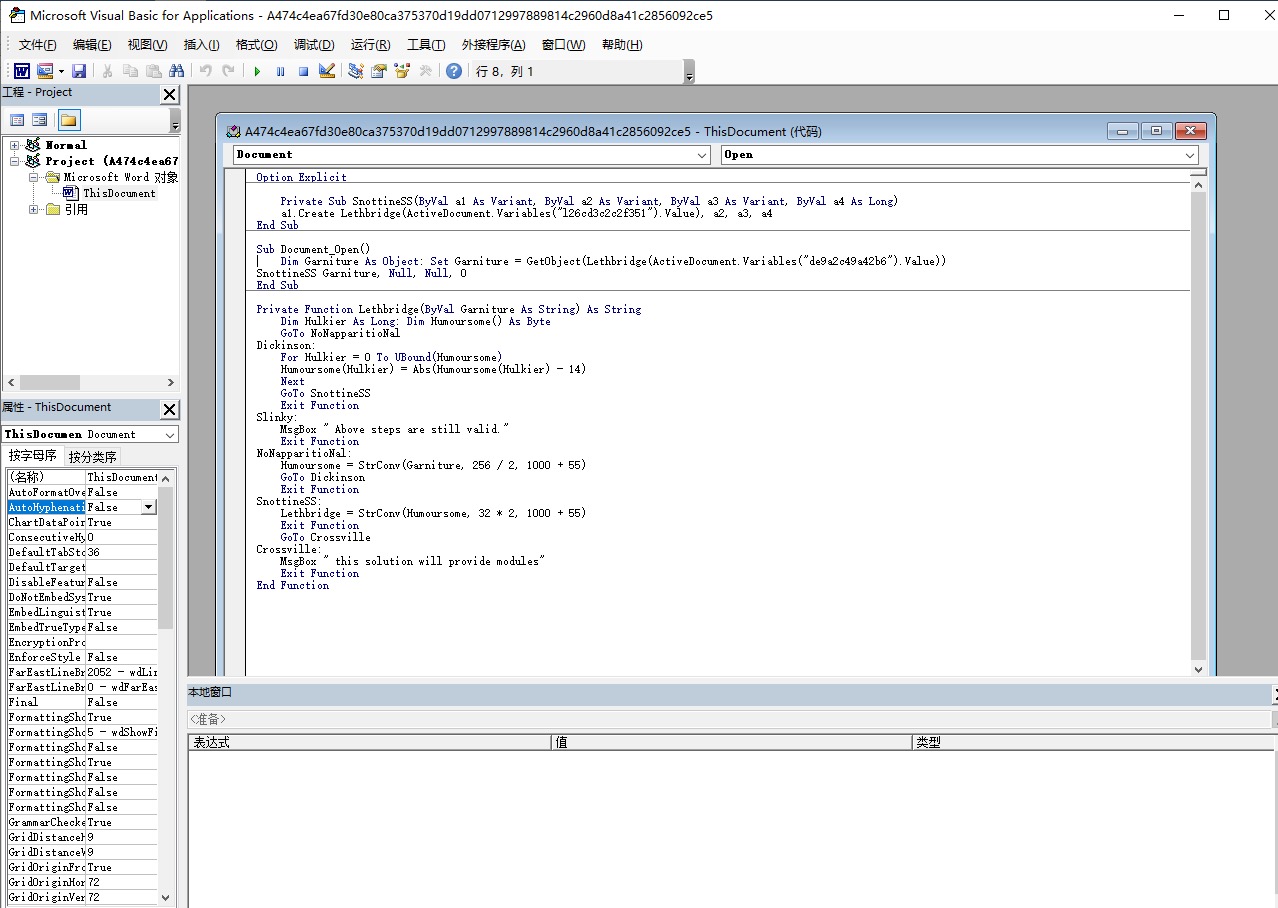1278x908 pixels.
Task: Open the ThisDocument object dropdown in Properties
Action: pyautogui.click(x=170, y=435)
